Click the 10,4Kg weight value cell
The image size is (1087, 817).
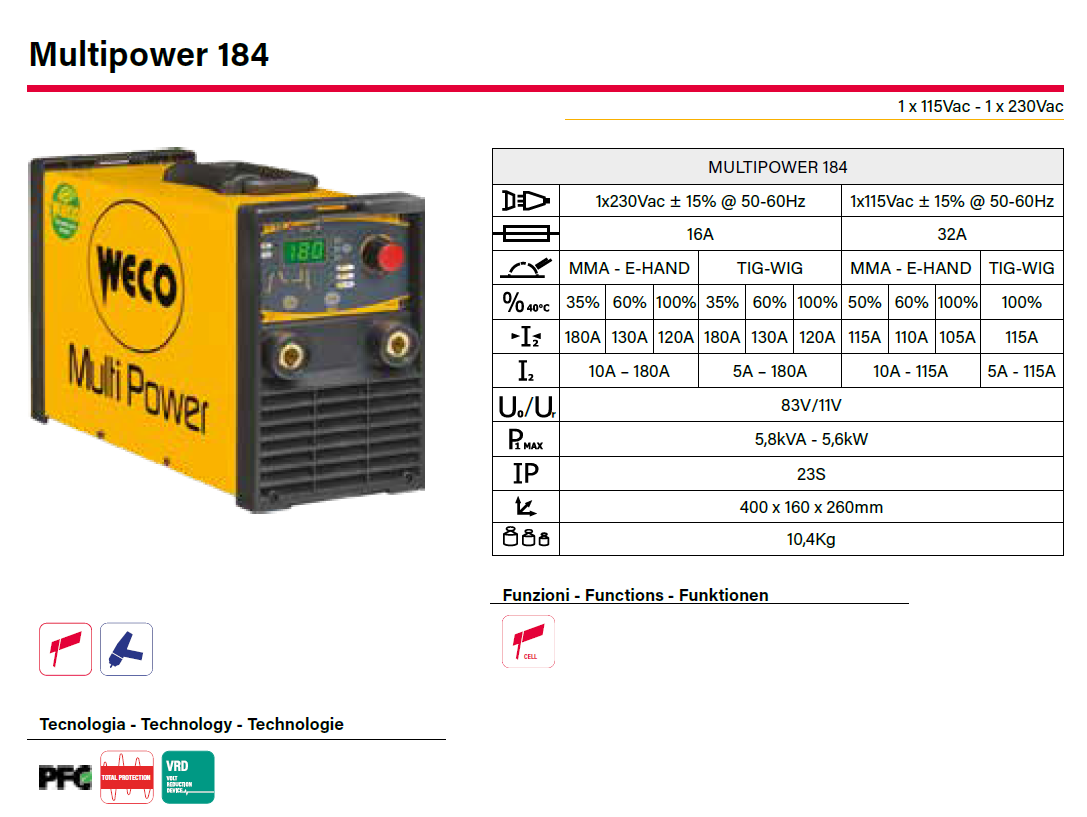point(811,539)
